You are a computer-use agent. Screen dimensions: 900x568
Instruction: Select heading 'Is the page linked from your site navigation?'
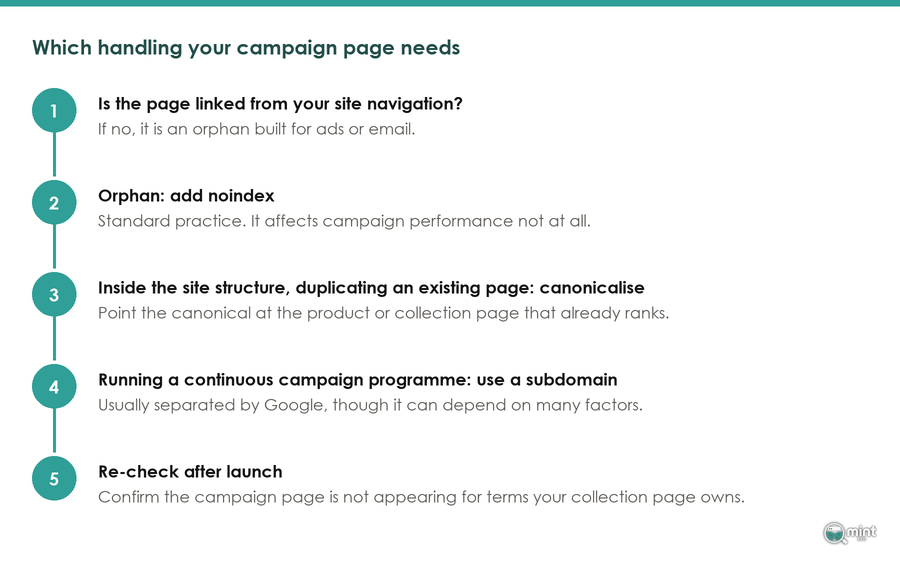(280, 104)
